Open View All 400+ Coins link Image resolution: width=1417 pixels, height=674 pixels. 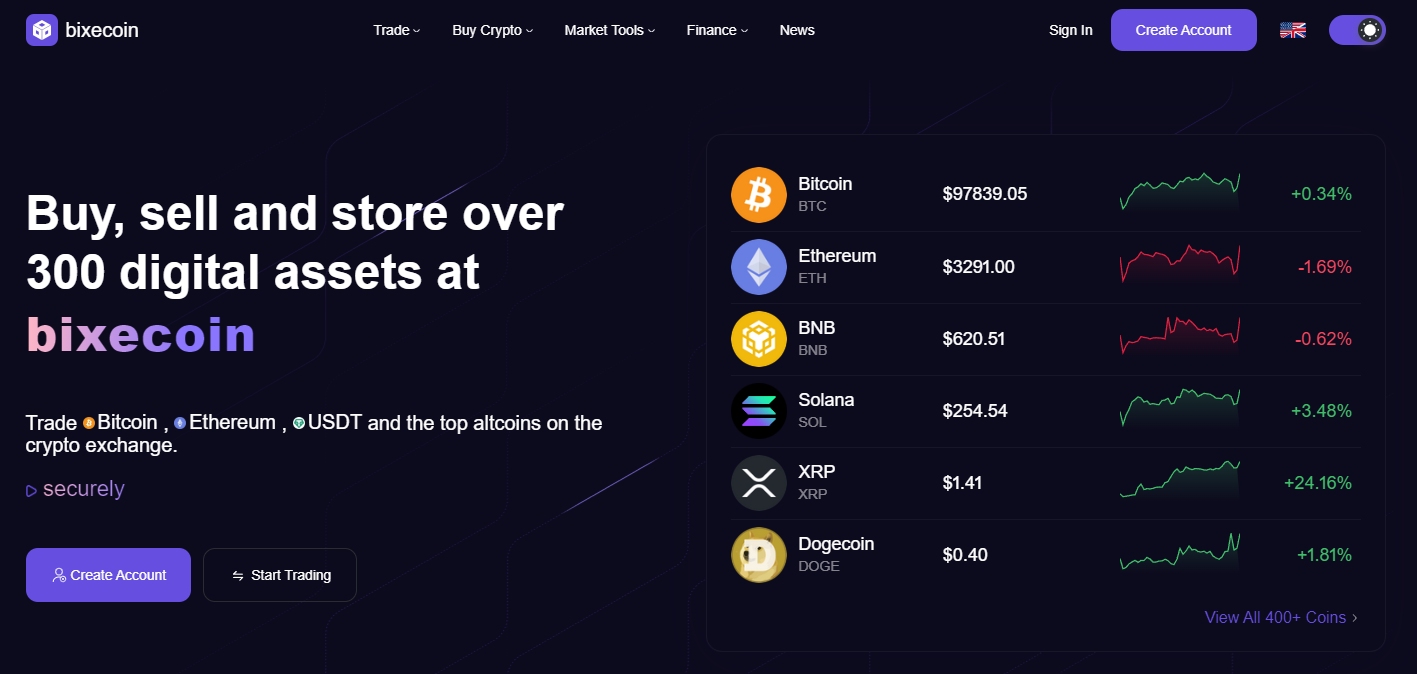1274,617
